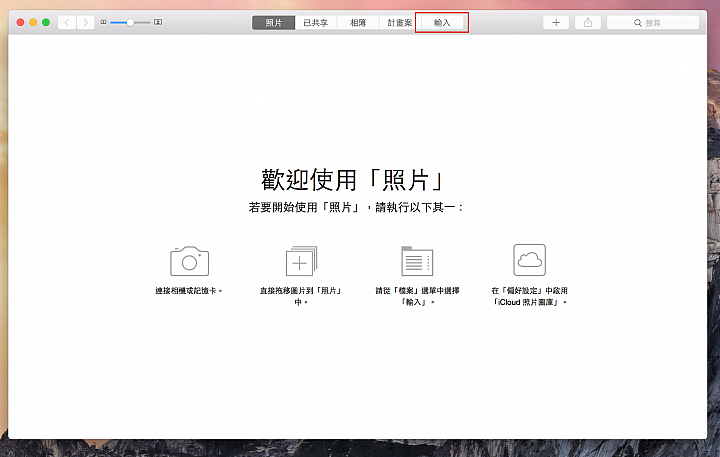Switch to the 輸入 tab
Screen dimensions: 720x457
point(442,23)
